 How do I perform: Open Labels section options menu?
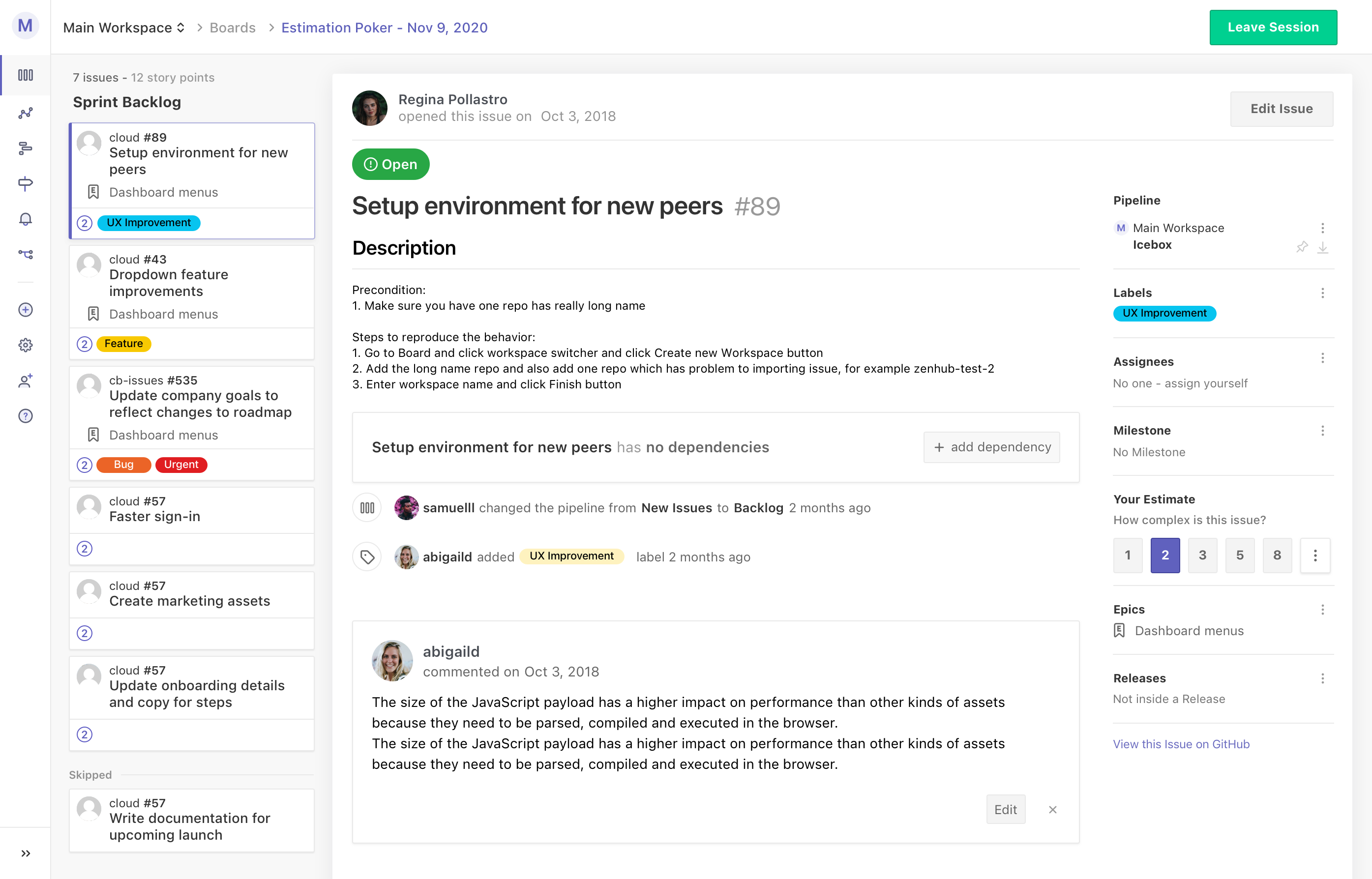tap(1322, 293)
